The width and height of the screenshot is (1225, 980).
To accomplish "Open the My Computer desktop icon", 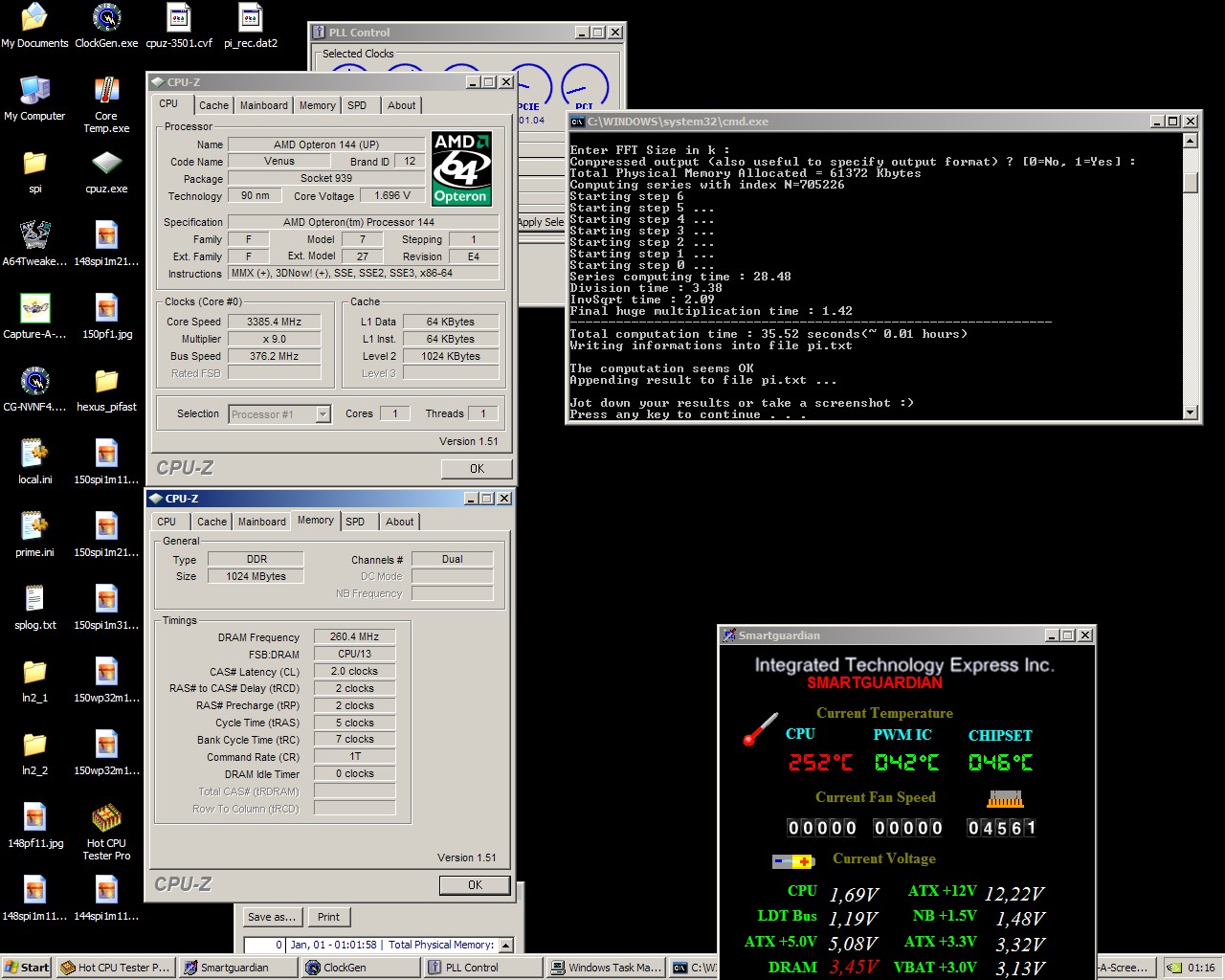I will point(34,99).
